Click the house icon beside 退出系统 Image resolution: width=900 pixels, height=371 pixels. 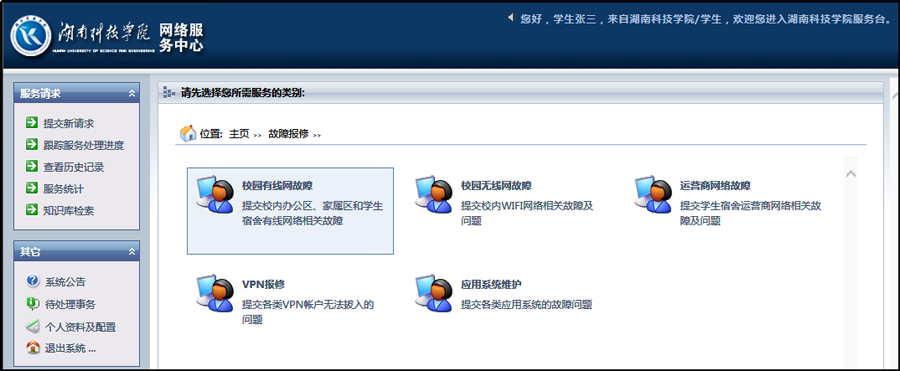pyautogui.click(x=33, y=347)
